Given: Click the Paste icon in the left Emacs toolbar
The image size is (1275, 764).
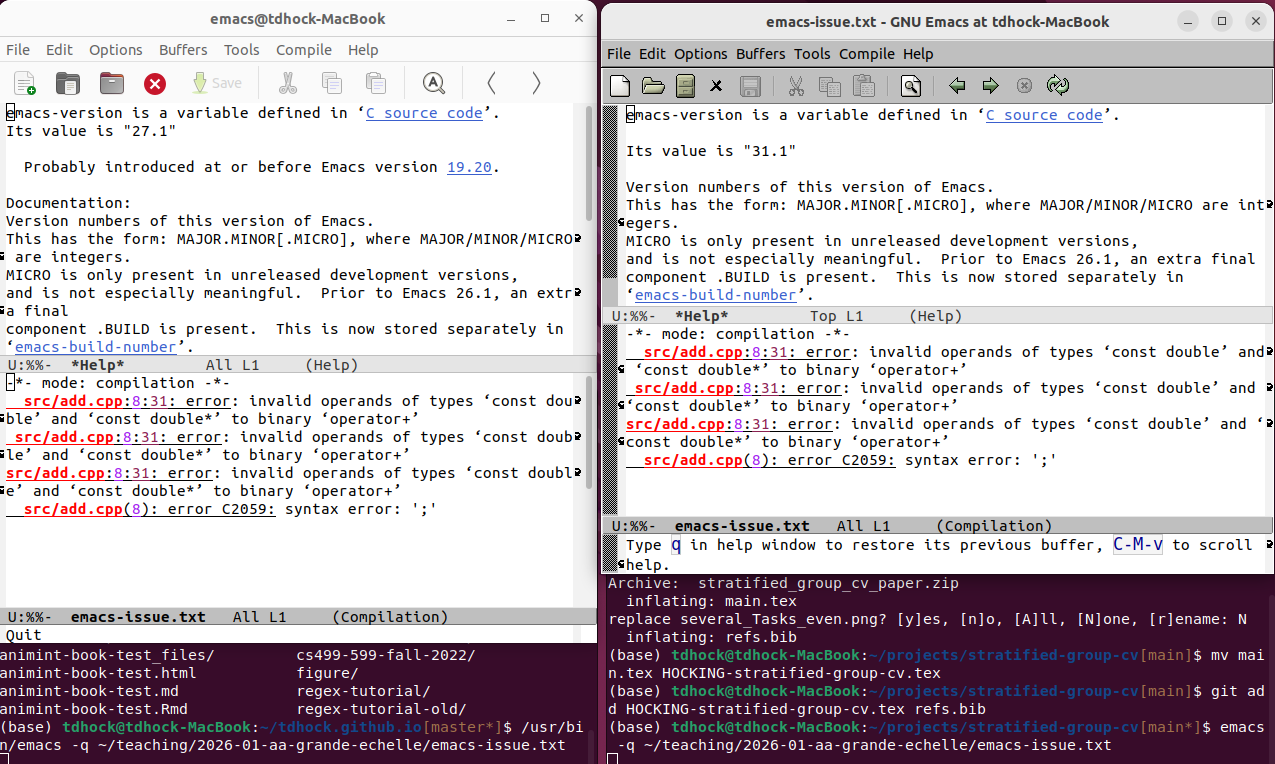Looking at the screenshot, I should [376, 83].
